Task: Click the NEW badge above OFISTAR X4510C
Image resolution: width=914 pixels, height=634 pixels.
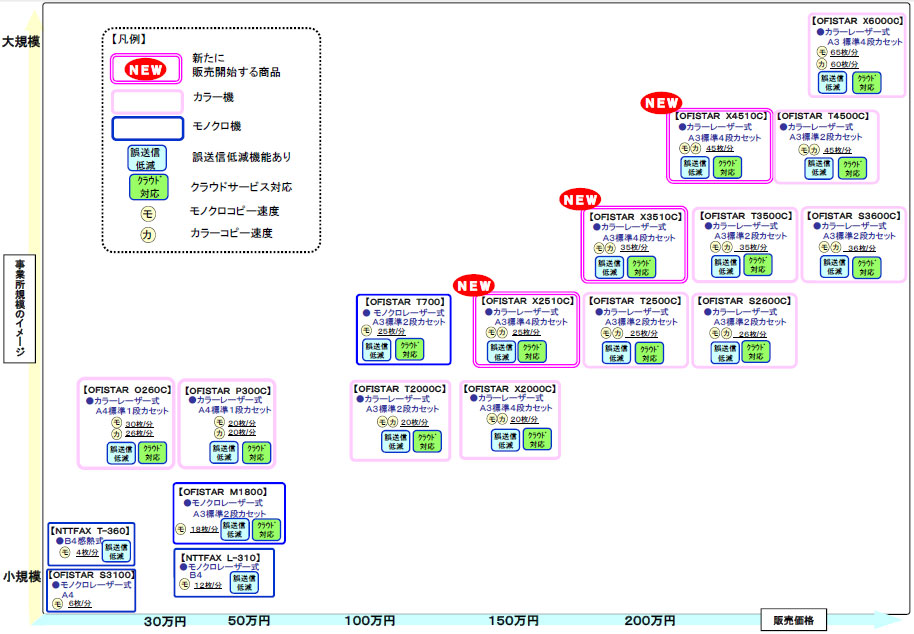Action: [x=661, y=103]
